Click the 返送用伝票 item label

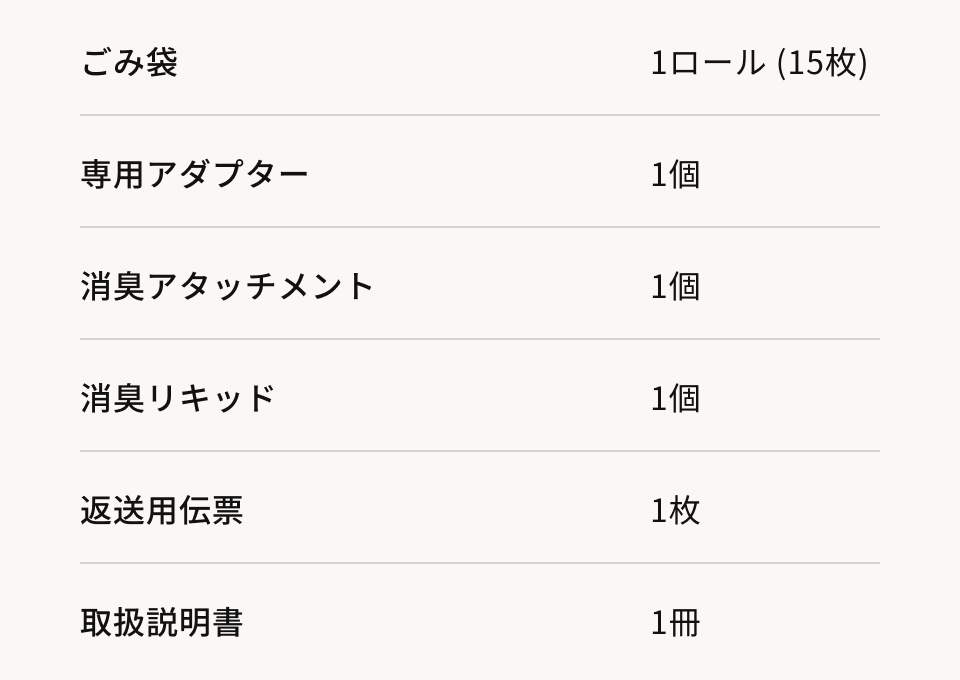click(162, 510)
